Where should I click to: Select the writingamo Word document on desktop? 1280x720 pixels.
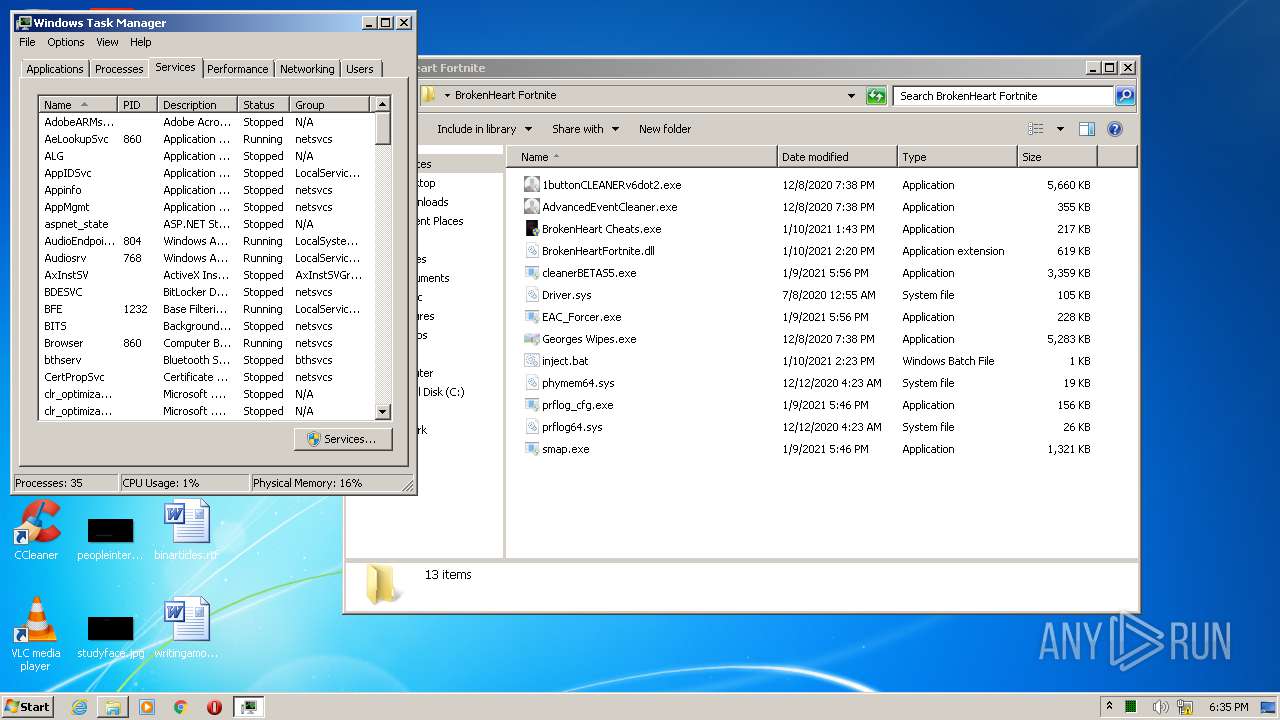pyautogui.click(x=187, y=629)
